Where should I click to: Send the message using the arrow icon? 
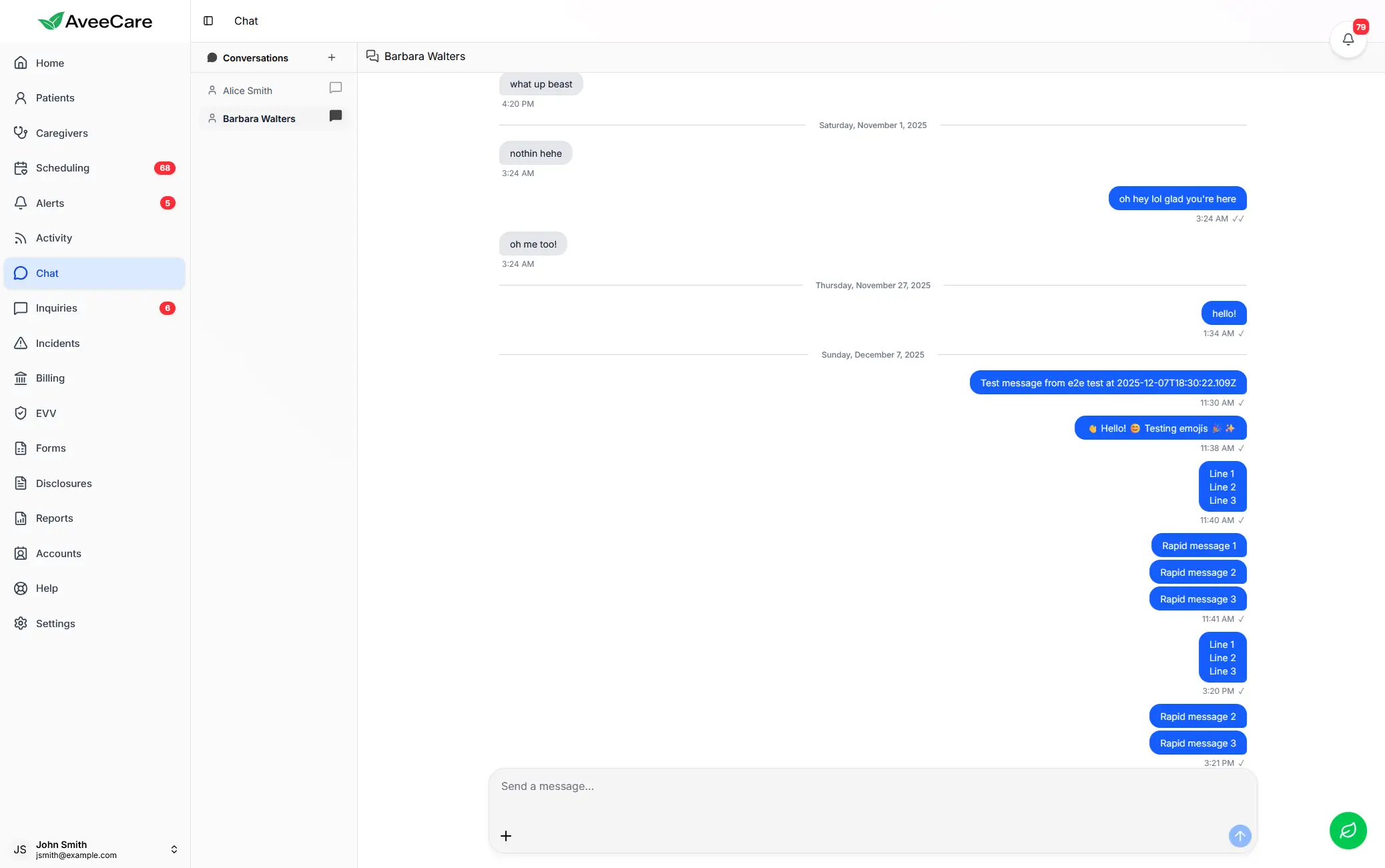1239,835
